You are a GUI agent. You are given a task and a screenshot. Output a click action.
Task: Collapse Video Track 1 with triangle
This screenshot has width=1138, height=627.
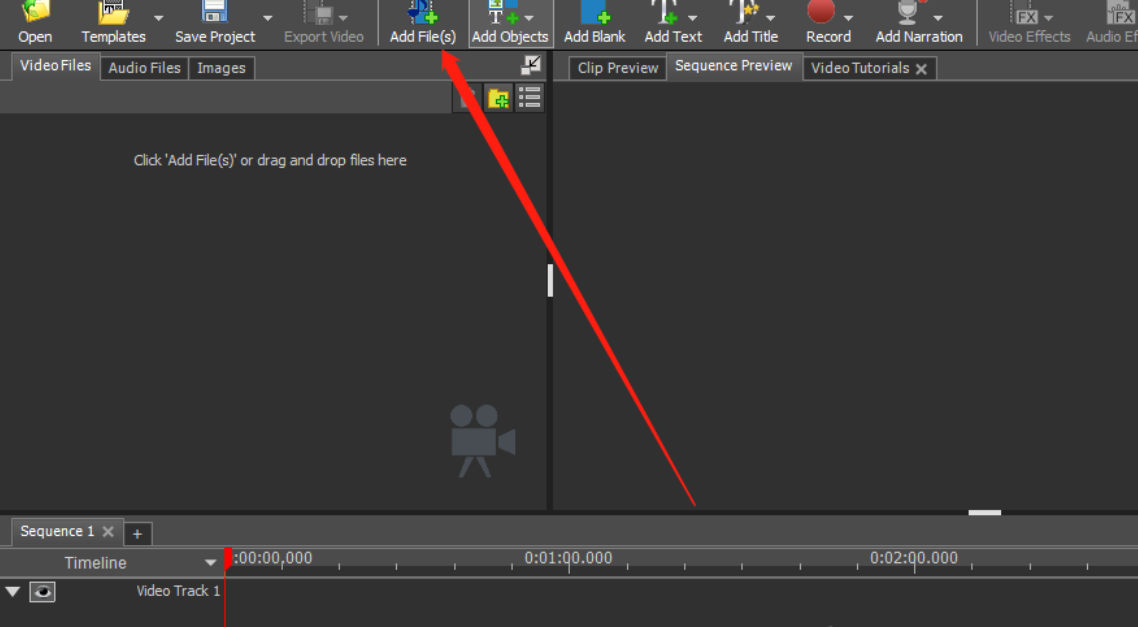coord(12,591)
